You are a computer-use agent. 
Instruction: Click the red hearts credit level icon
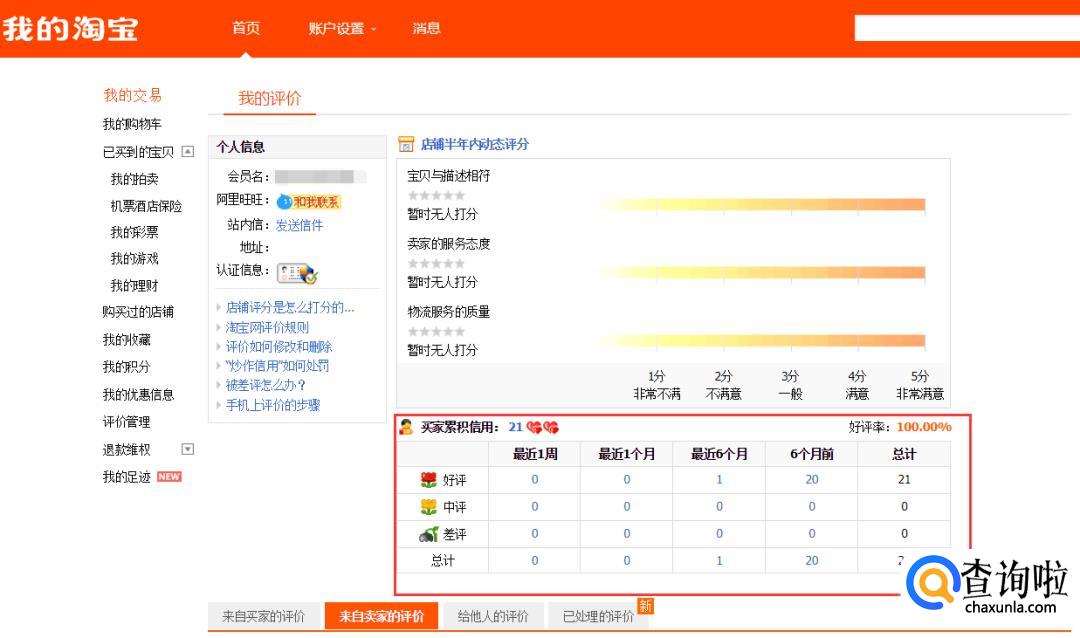tap(543, 428)
